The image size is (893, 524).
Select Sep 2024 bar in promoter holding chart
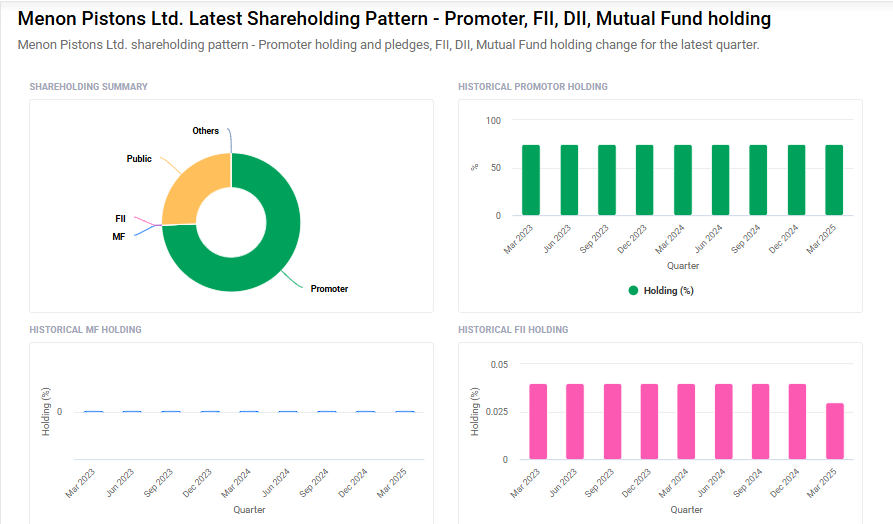tap(758, 180)
